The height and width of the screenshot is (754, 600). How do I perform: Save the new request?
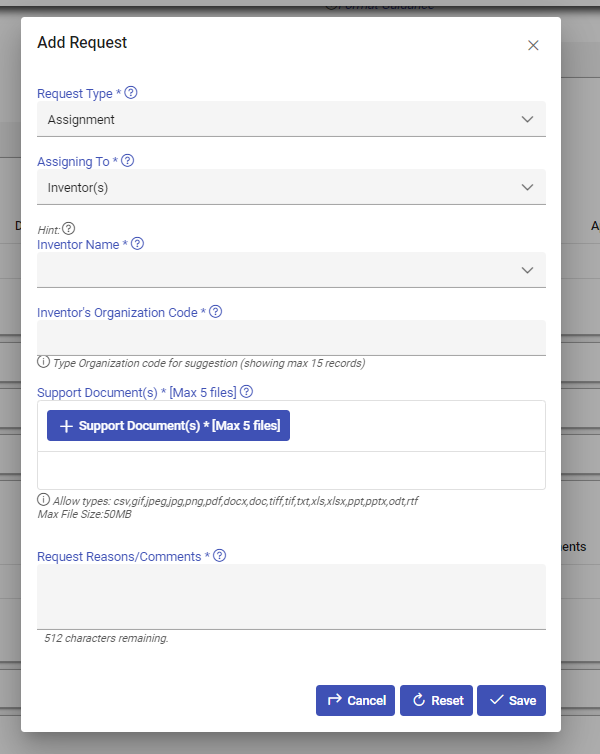tap(511, 701)
